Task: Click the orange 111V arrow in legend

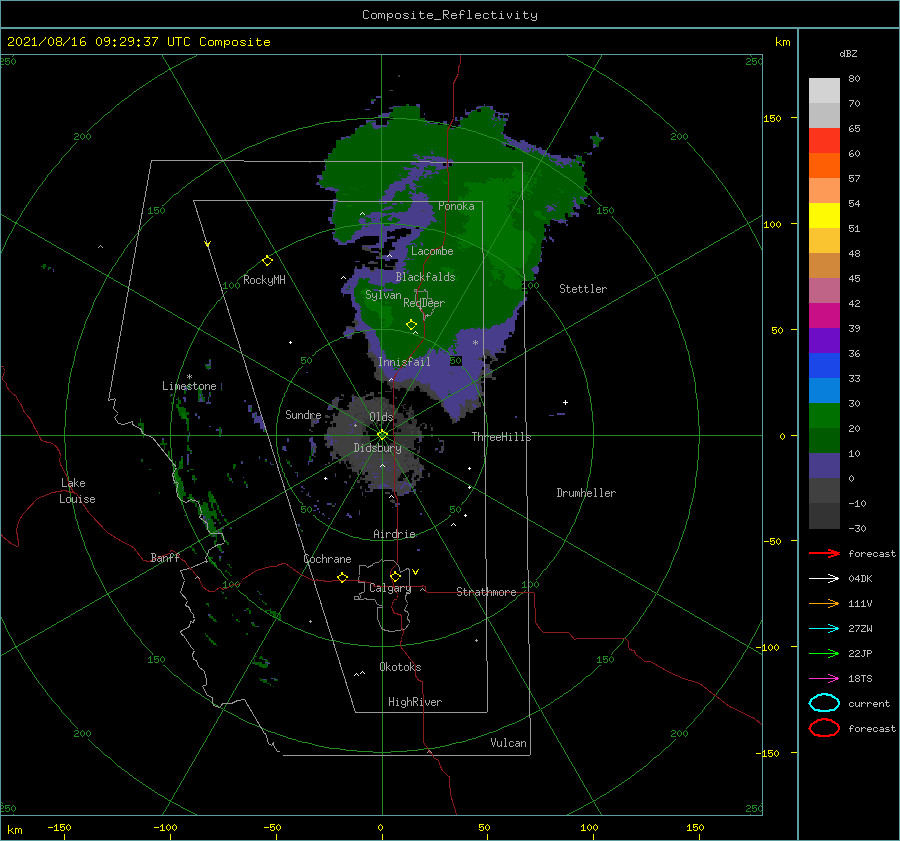Action: pos(824,603)
